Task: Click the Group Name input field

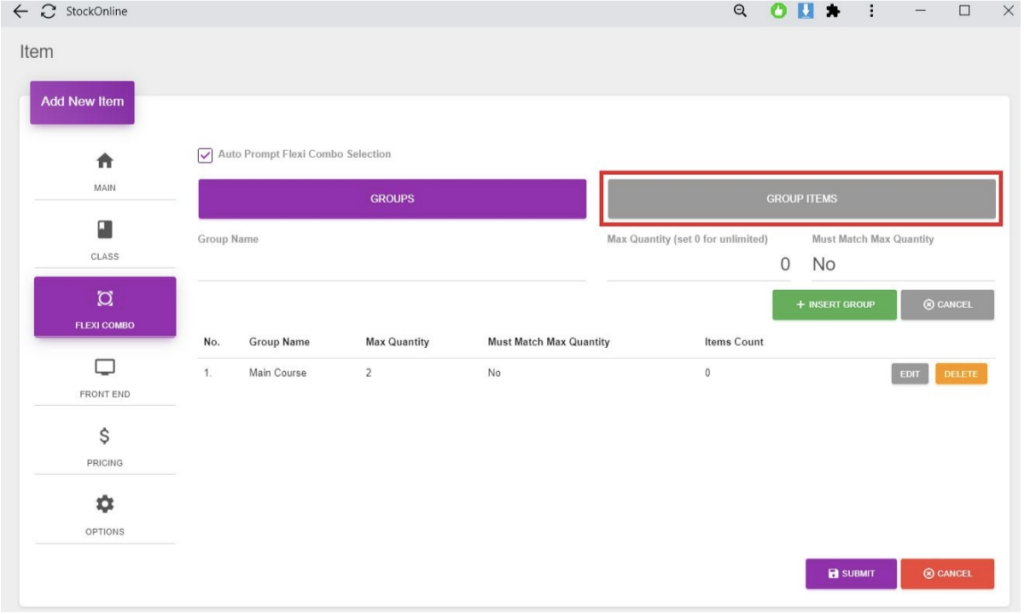Action: (x=392, y=266)
